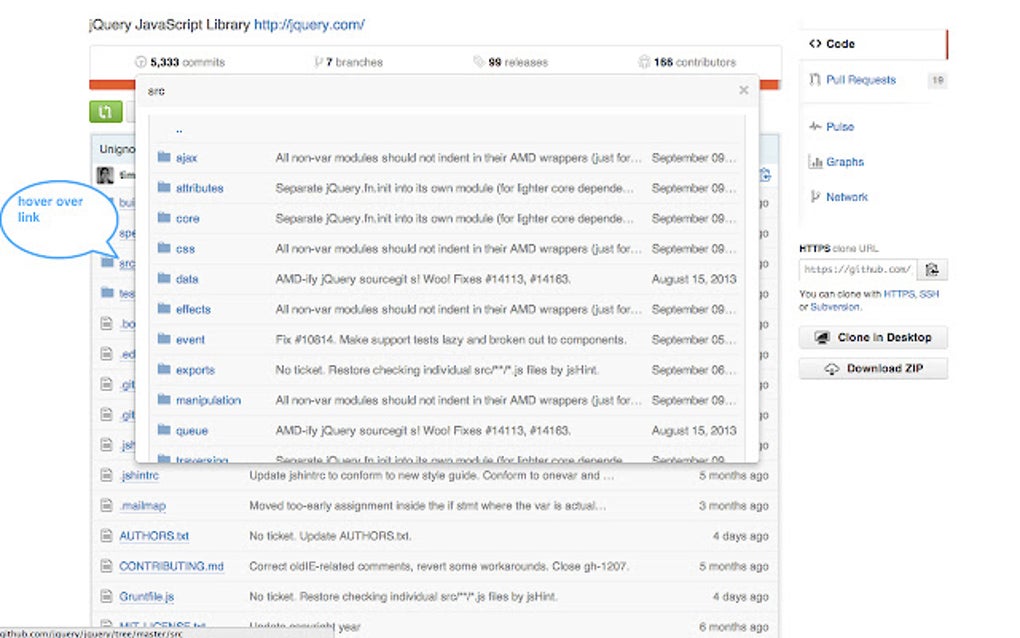Open the http://jquery.com/ link

tap(310, 24)
